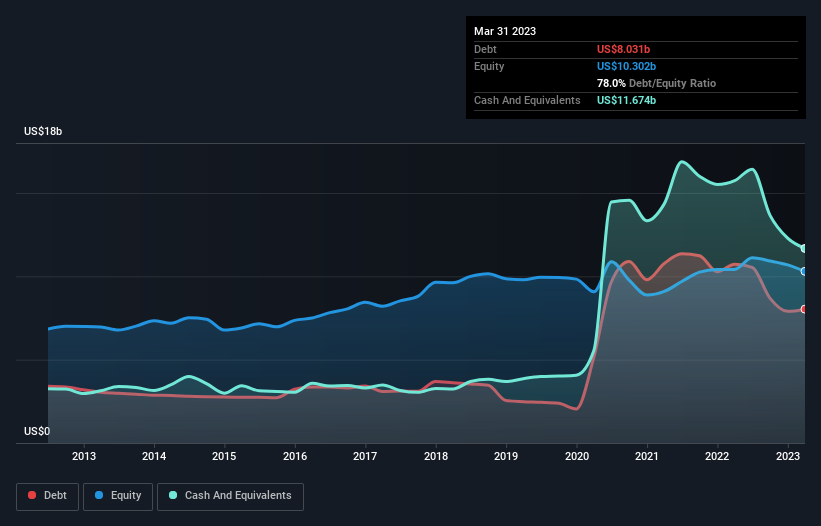
Task: Toggle Cash And Equivalents legend button
Action: pyautogui.click(x=230, y=496)
